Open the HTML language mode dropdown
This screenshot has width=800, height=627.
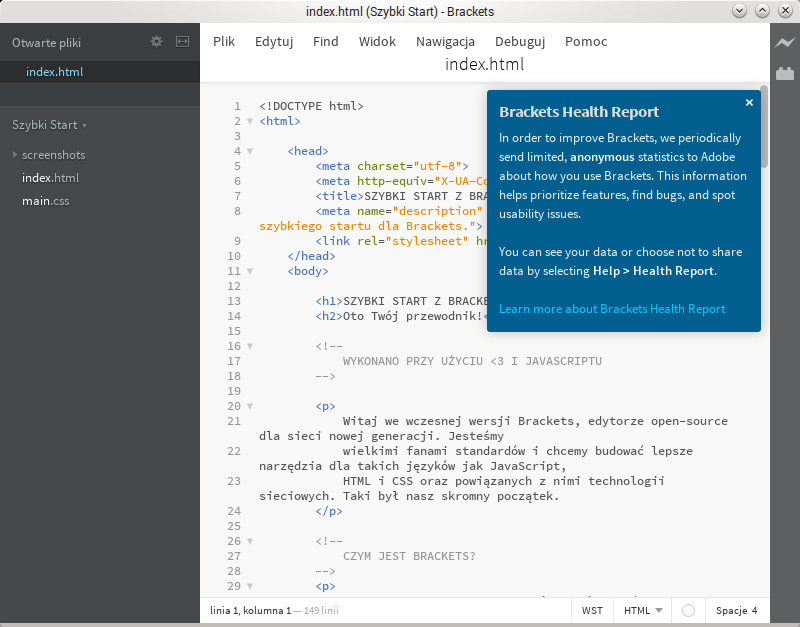[643, 610]
